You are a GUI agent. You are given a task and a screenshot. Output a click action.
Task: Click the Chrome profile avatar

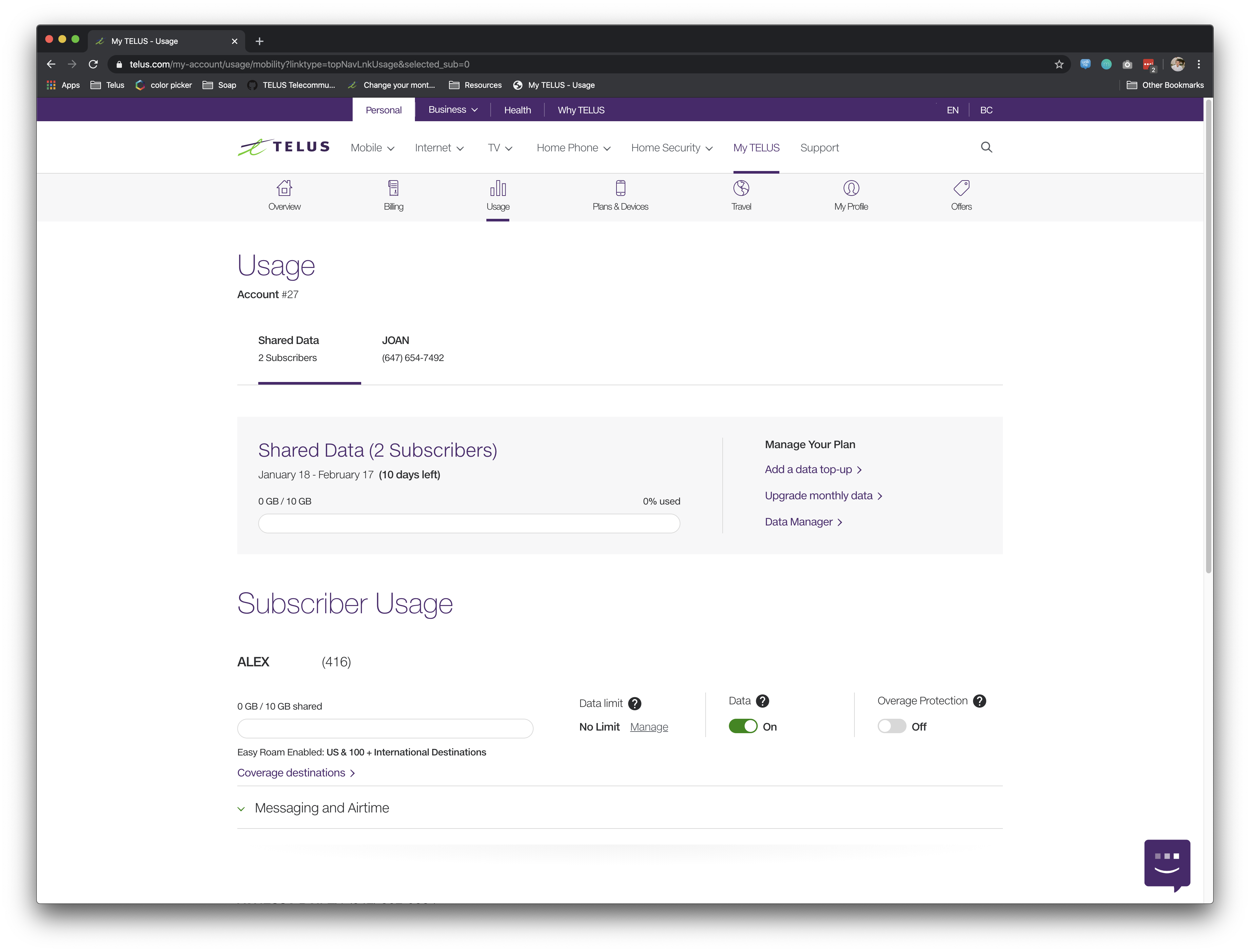(x=1178, y=64)
